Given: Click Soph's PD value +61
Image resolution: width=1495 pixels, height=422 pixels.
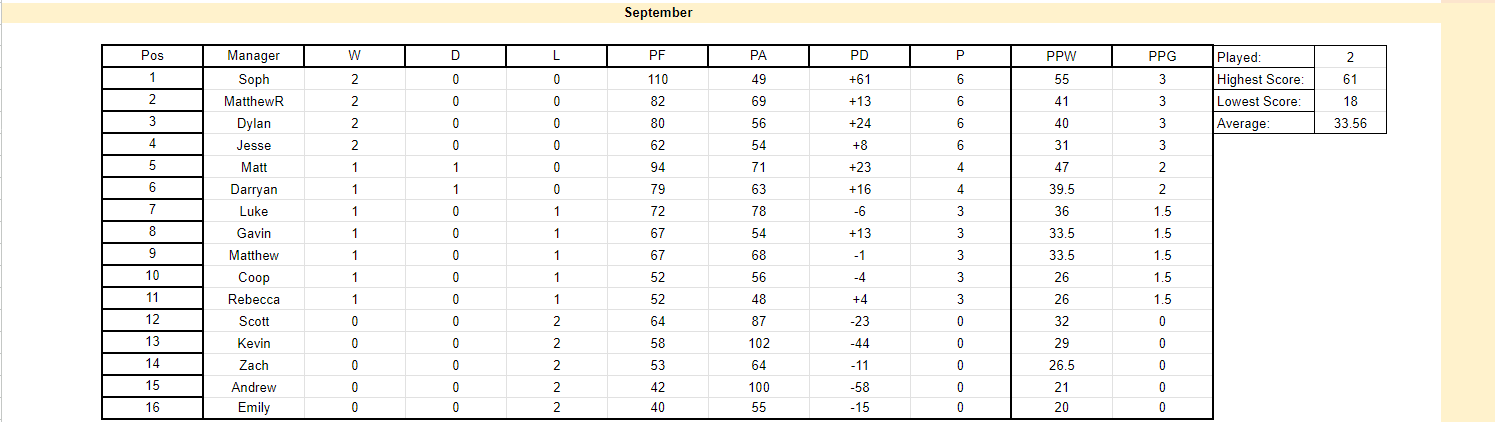Looking at the screenshot, I should point(859,79).
